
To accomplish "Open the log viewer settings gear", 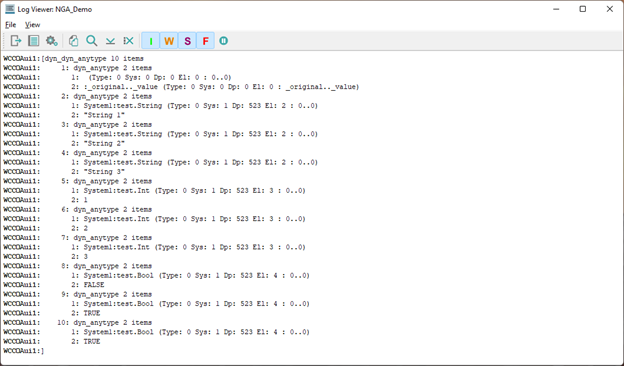I will tap(52, 41).
